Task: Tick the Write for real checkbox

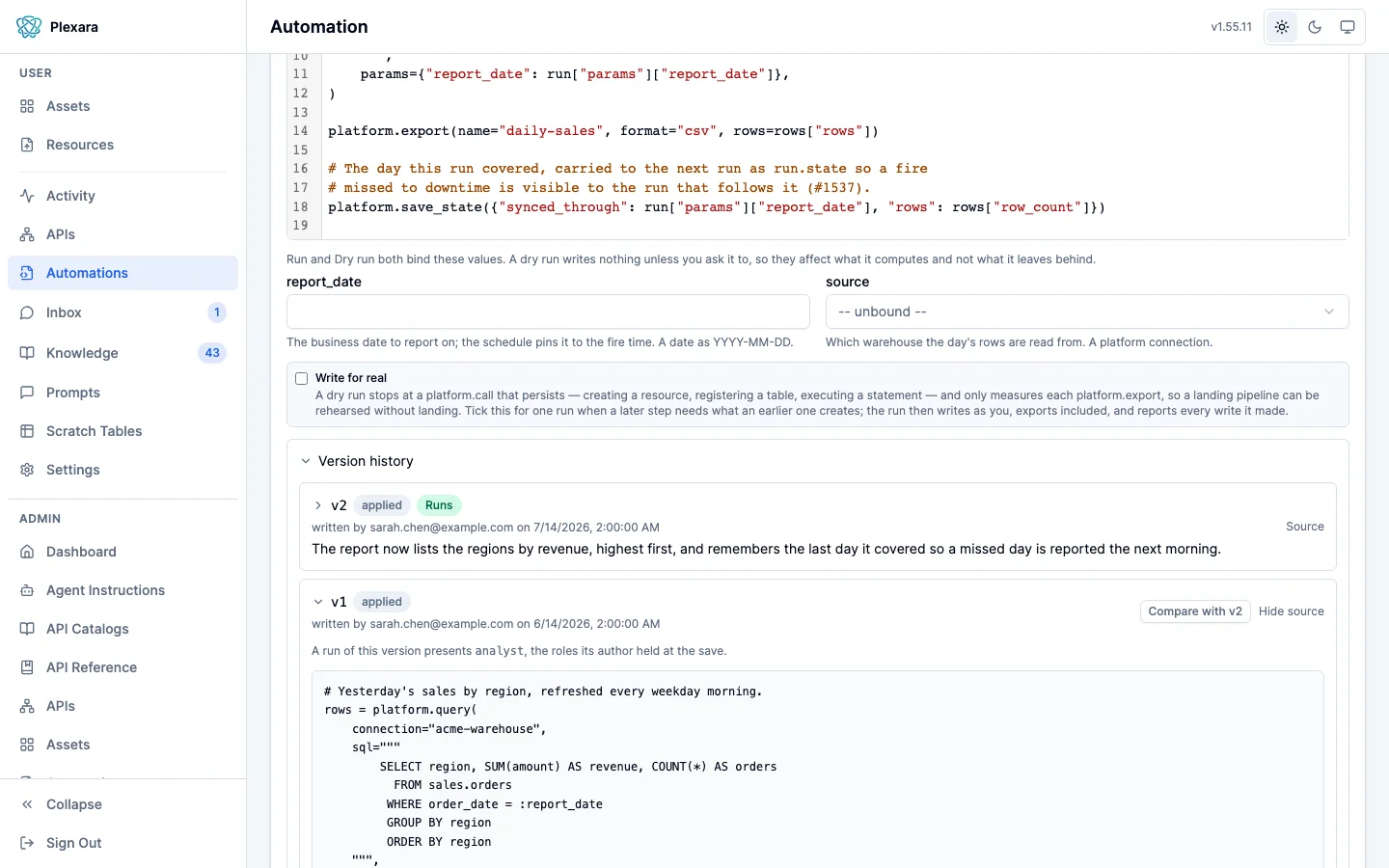Action: 302,378
